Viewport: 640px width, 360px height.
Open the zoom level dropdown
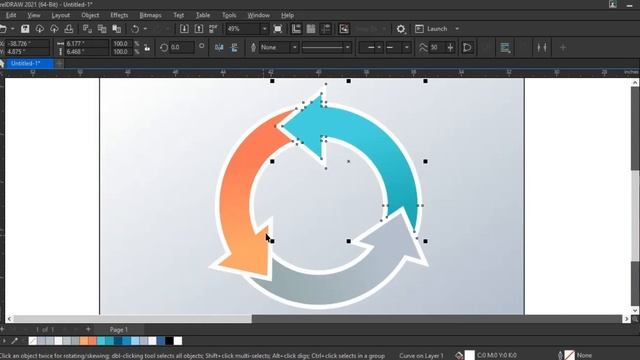264,29
